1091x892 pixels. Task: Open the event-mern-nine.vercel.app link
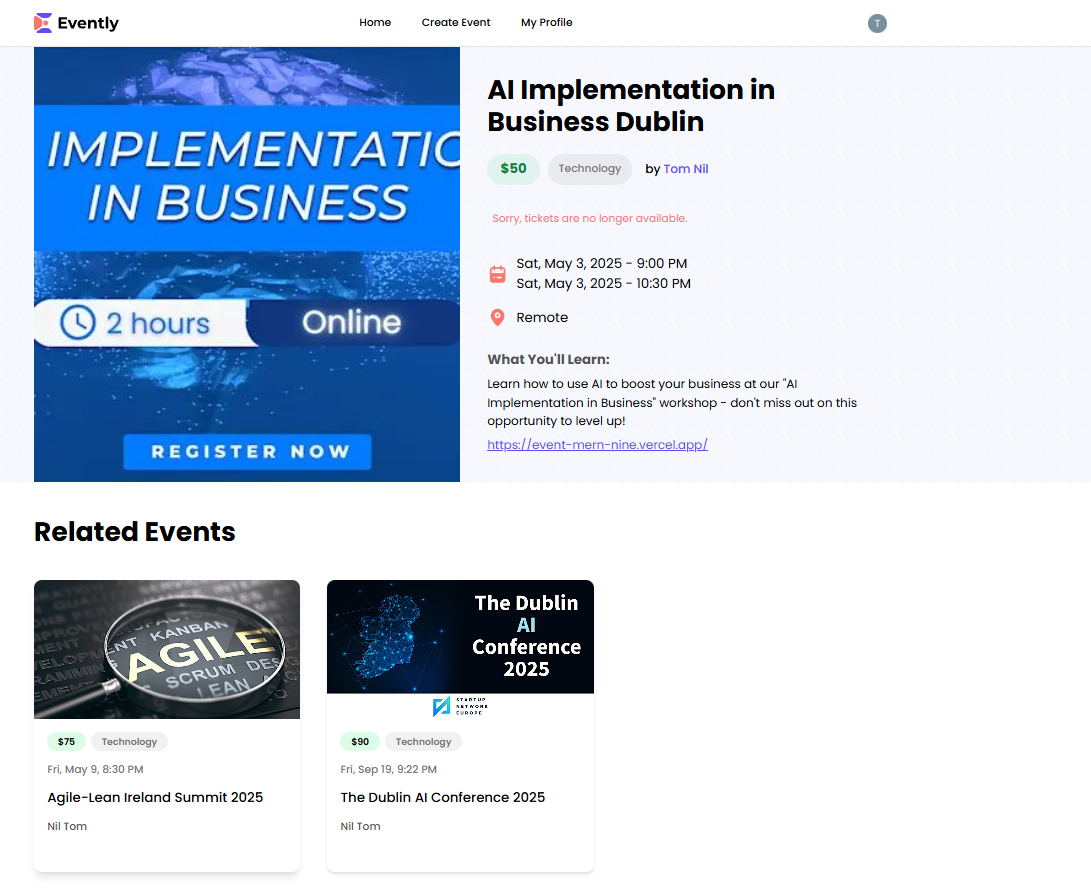pyautogui.click(x=597, y=445)
